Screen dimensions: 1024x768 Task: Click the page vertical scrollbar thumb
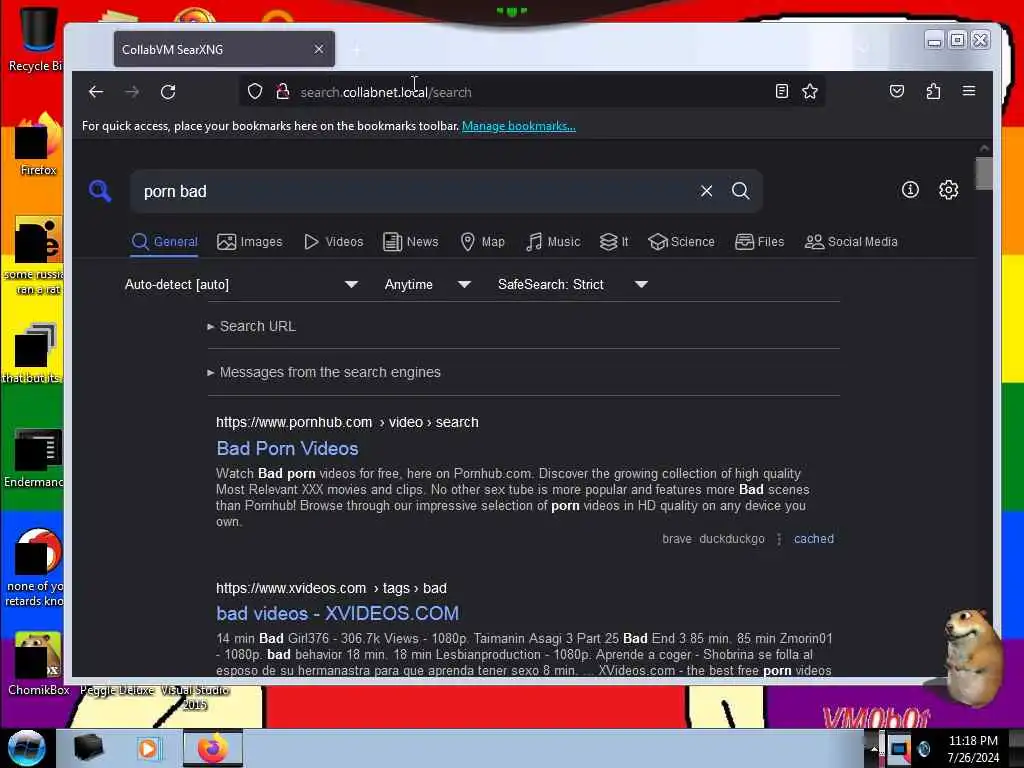[x=984, y=173]
